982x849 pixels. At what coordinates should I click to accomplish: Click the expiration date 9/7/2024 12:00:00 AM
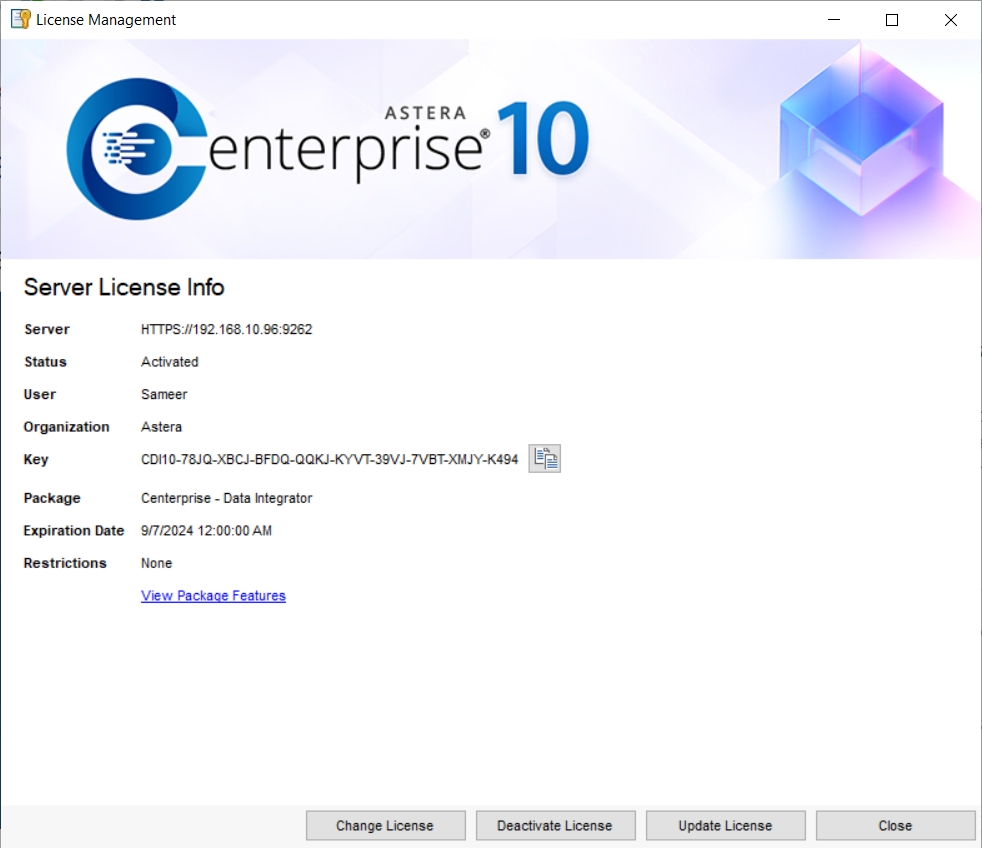(x=206, y=531)
